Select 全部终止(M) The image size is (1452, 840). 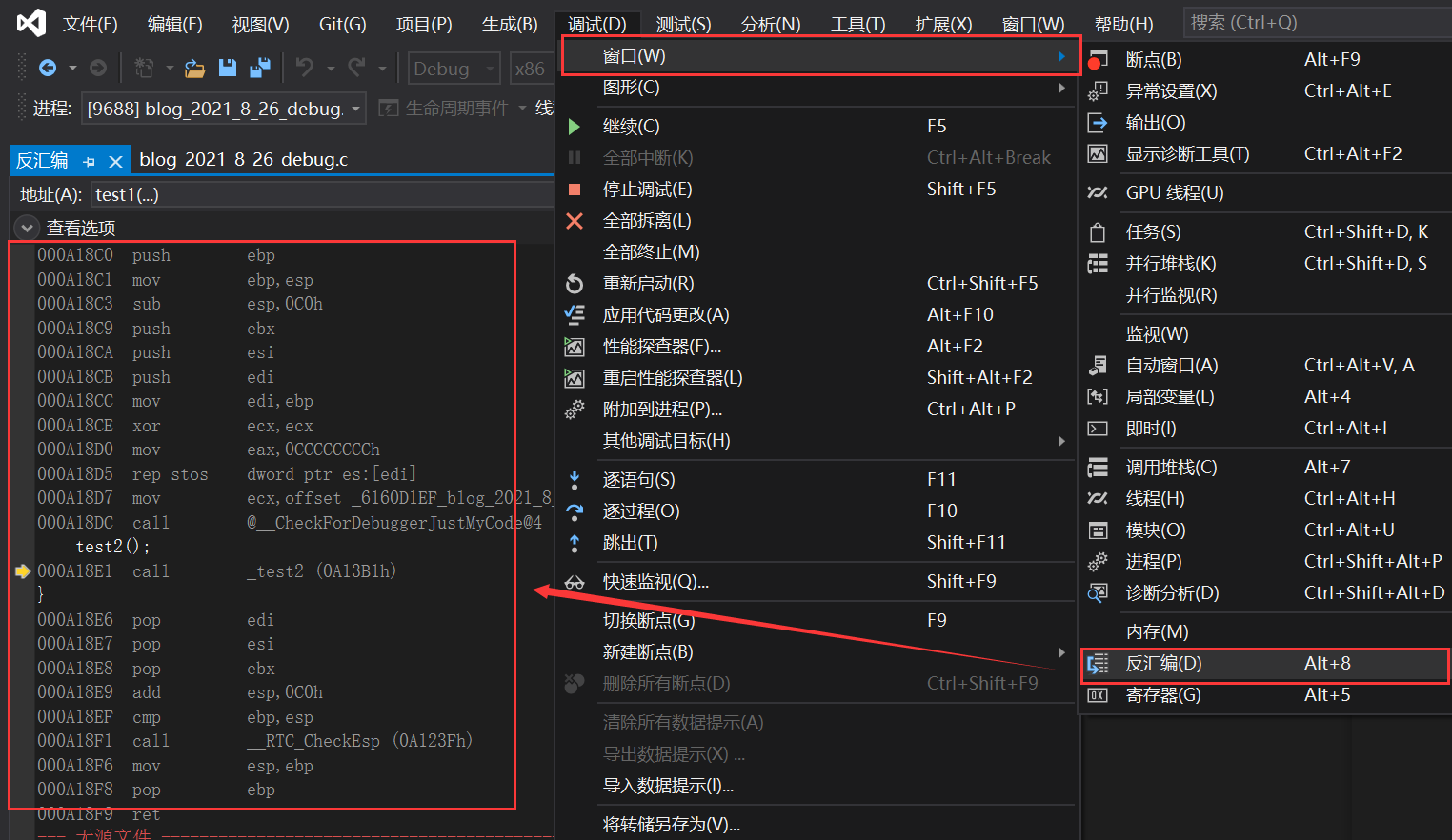pos(815,251)
